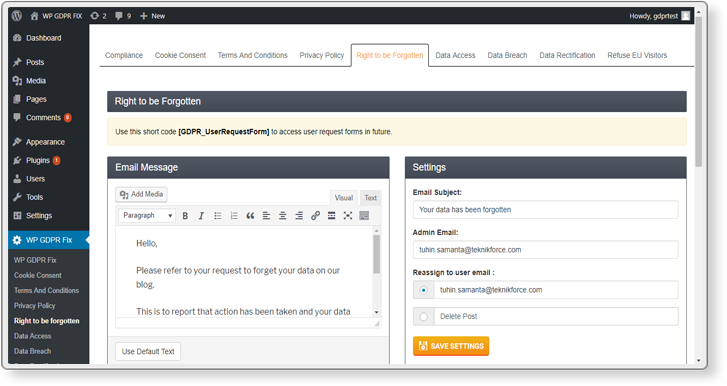Click the Use Default Text button
The width and height of the screenshot is (727, 386).
tap(148, 352)
